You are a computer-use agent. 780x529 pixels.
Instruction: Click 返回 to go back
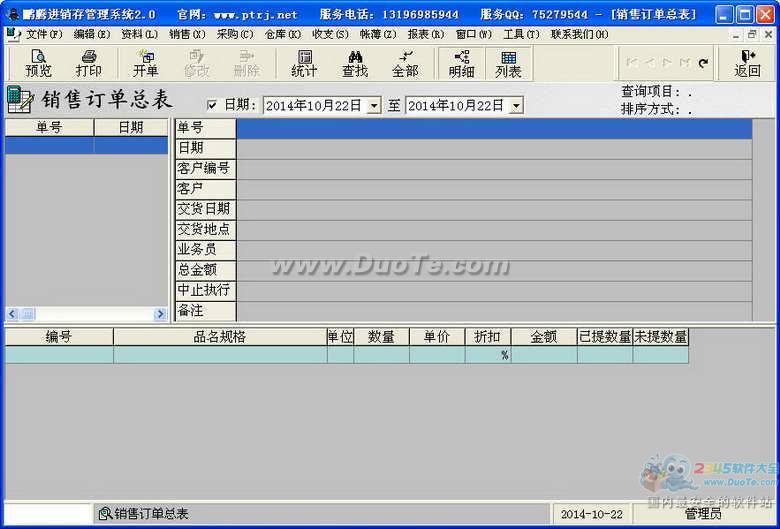pos(747,63)
